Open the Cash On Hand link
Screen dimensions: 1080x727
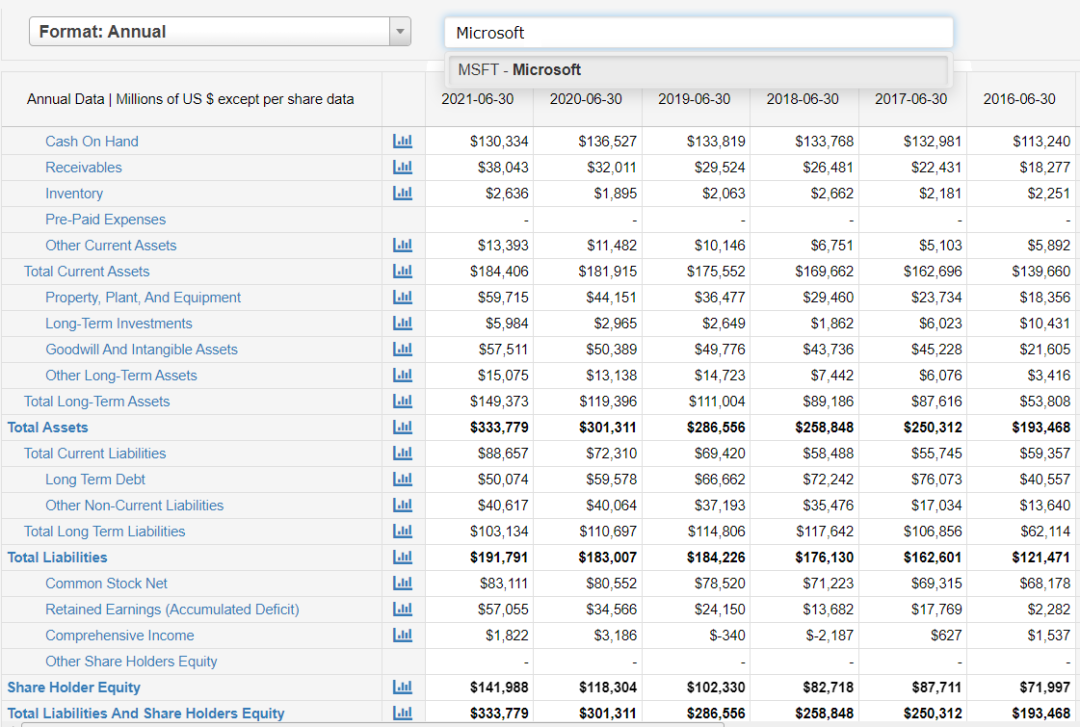pos(92,141)
